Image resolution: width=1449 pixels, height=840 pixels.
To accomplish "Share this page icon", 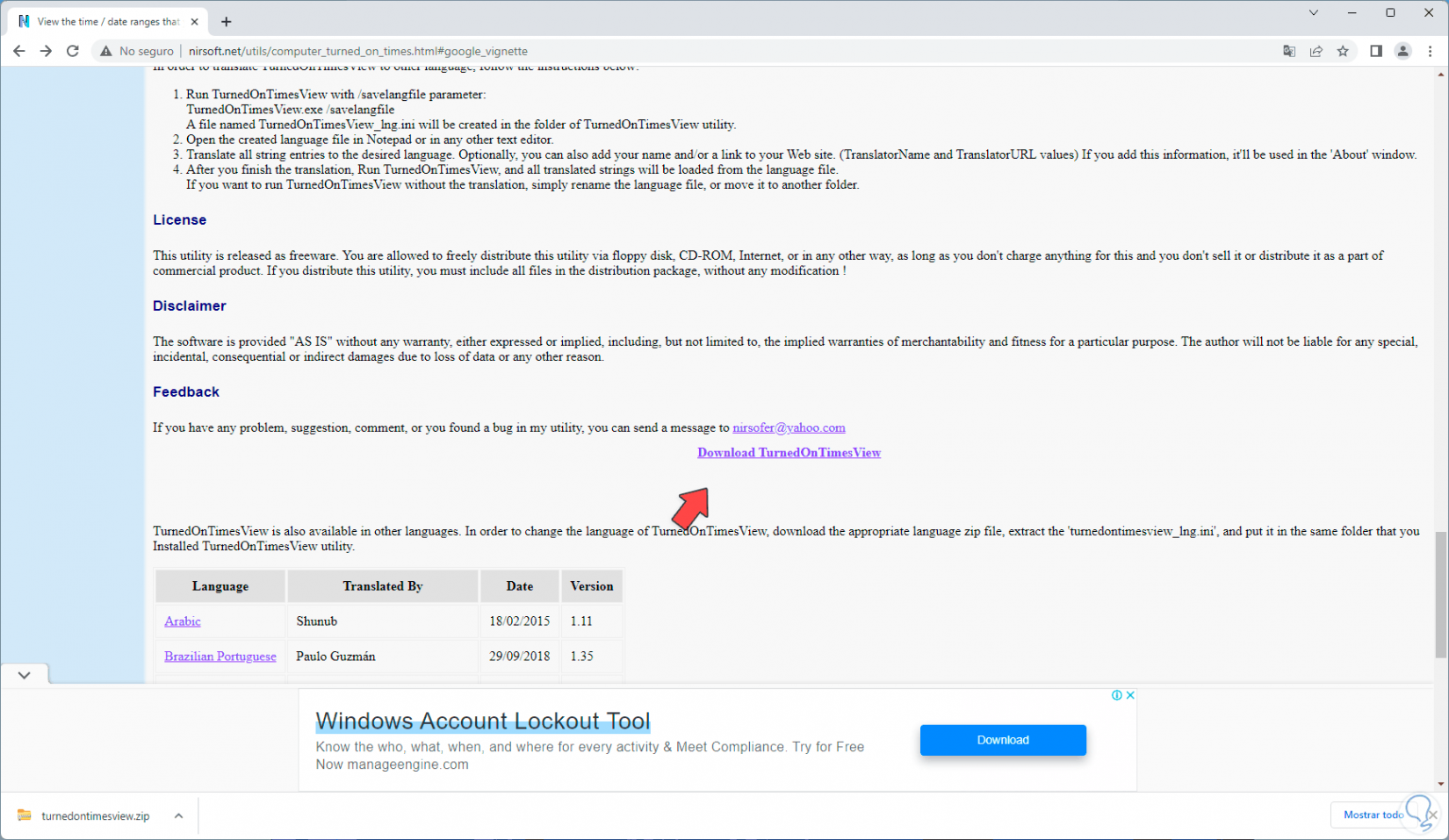I will click(1316, 51).
